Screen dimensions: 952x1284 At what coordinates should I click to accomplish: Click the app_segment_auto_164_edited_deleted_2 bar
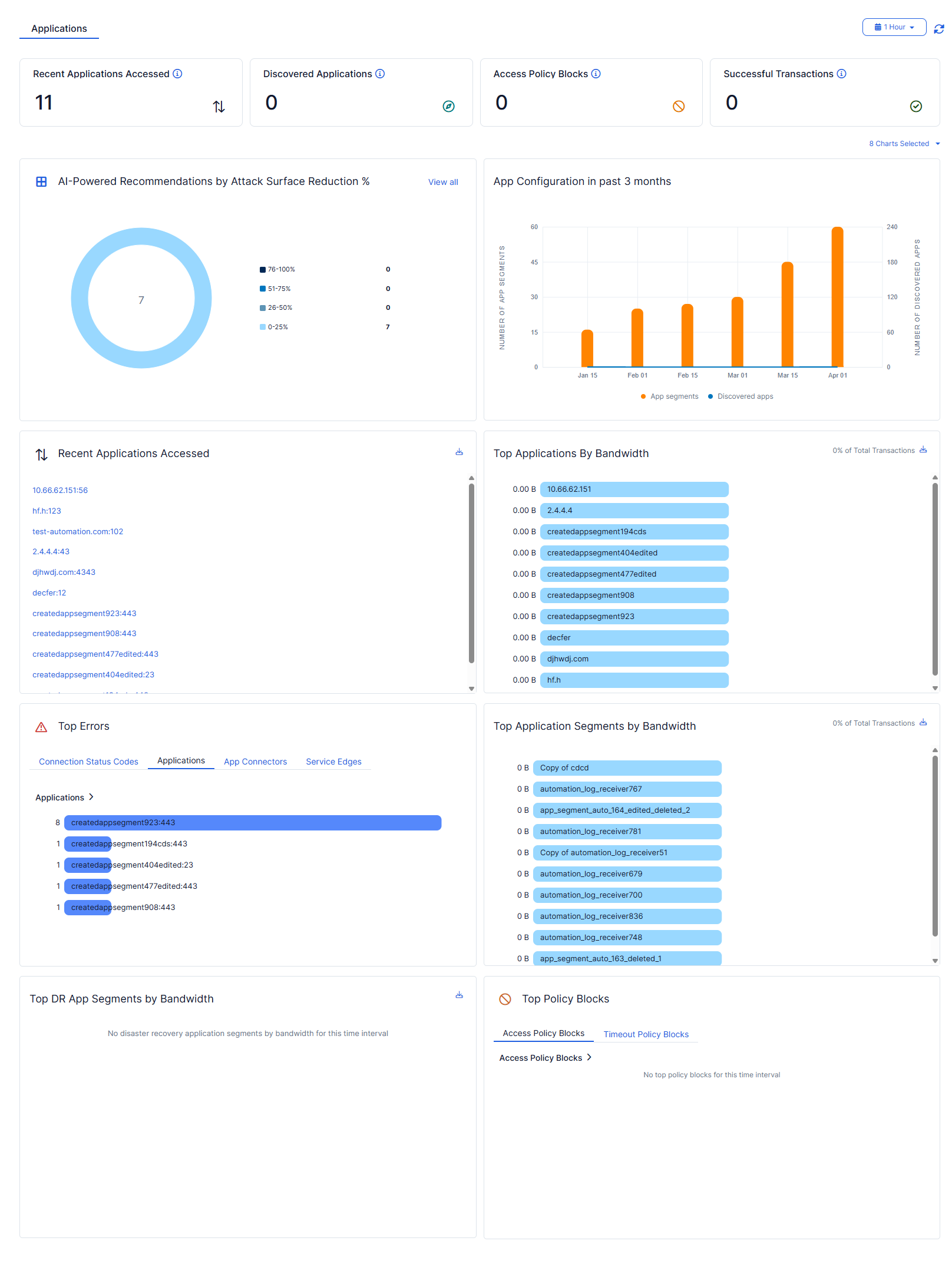point(627,810)
